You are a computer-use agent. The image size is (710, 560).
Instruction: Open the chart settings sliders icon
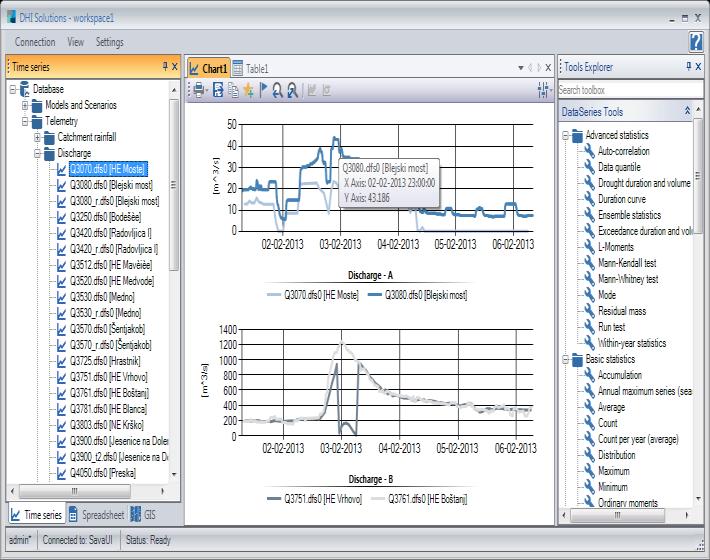[543, 90]
